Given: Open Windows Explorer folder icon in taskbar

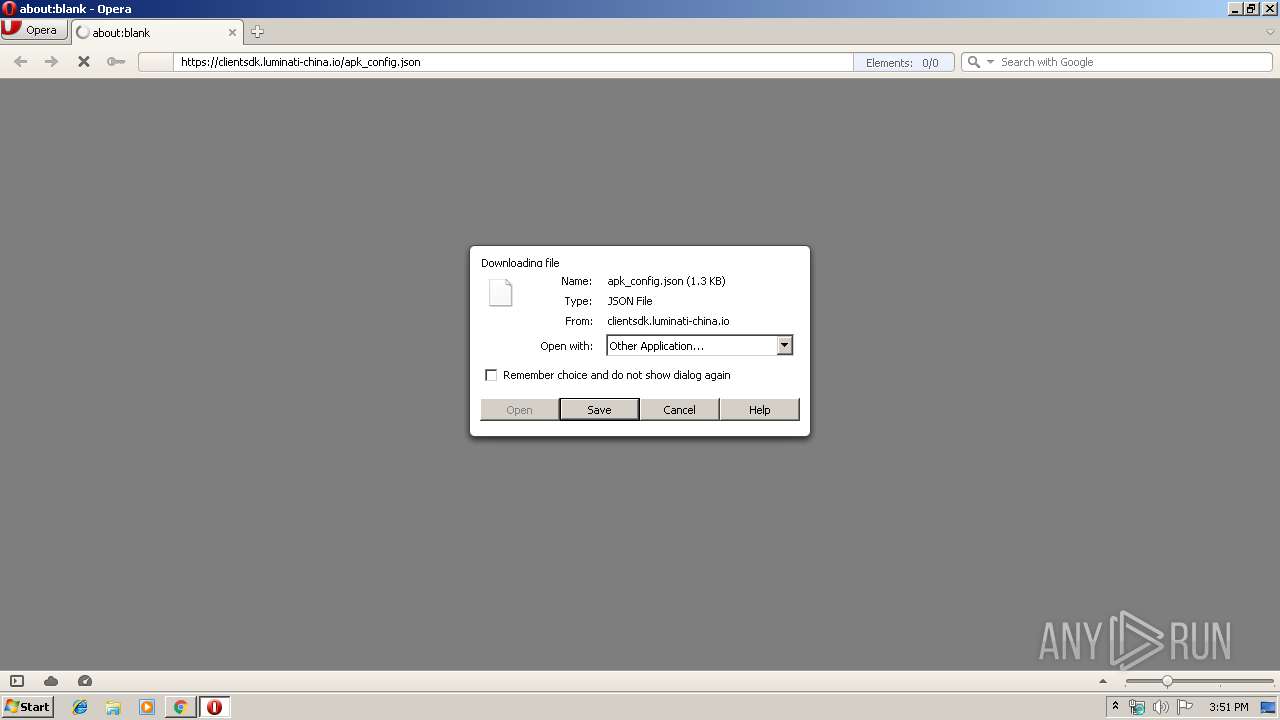Looking at the screenshot, I should (x=113, y=707).
